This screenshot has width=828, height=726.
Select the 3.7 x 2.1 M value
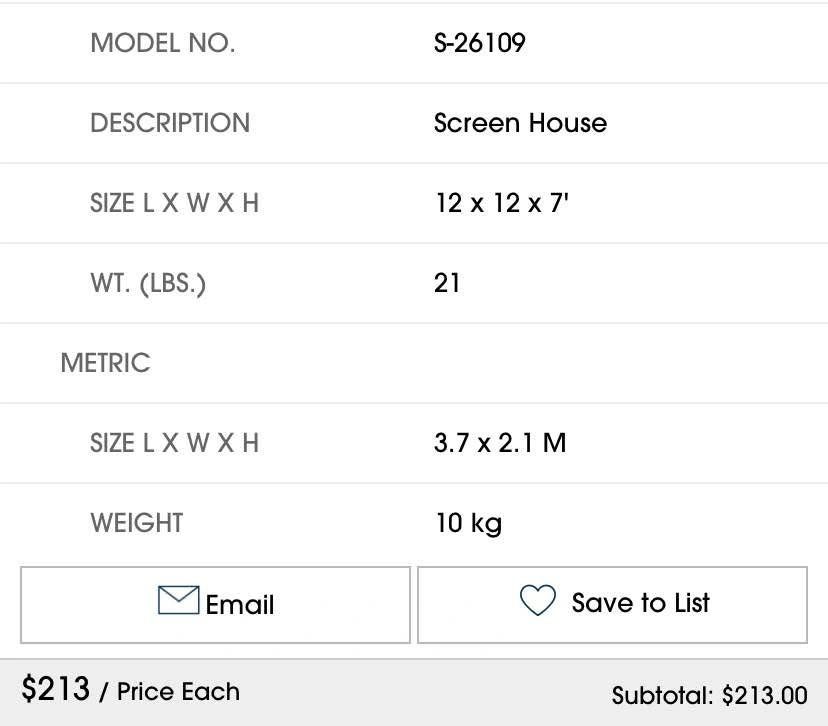(500, 443)
